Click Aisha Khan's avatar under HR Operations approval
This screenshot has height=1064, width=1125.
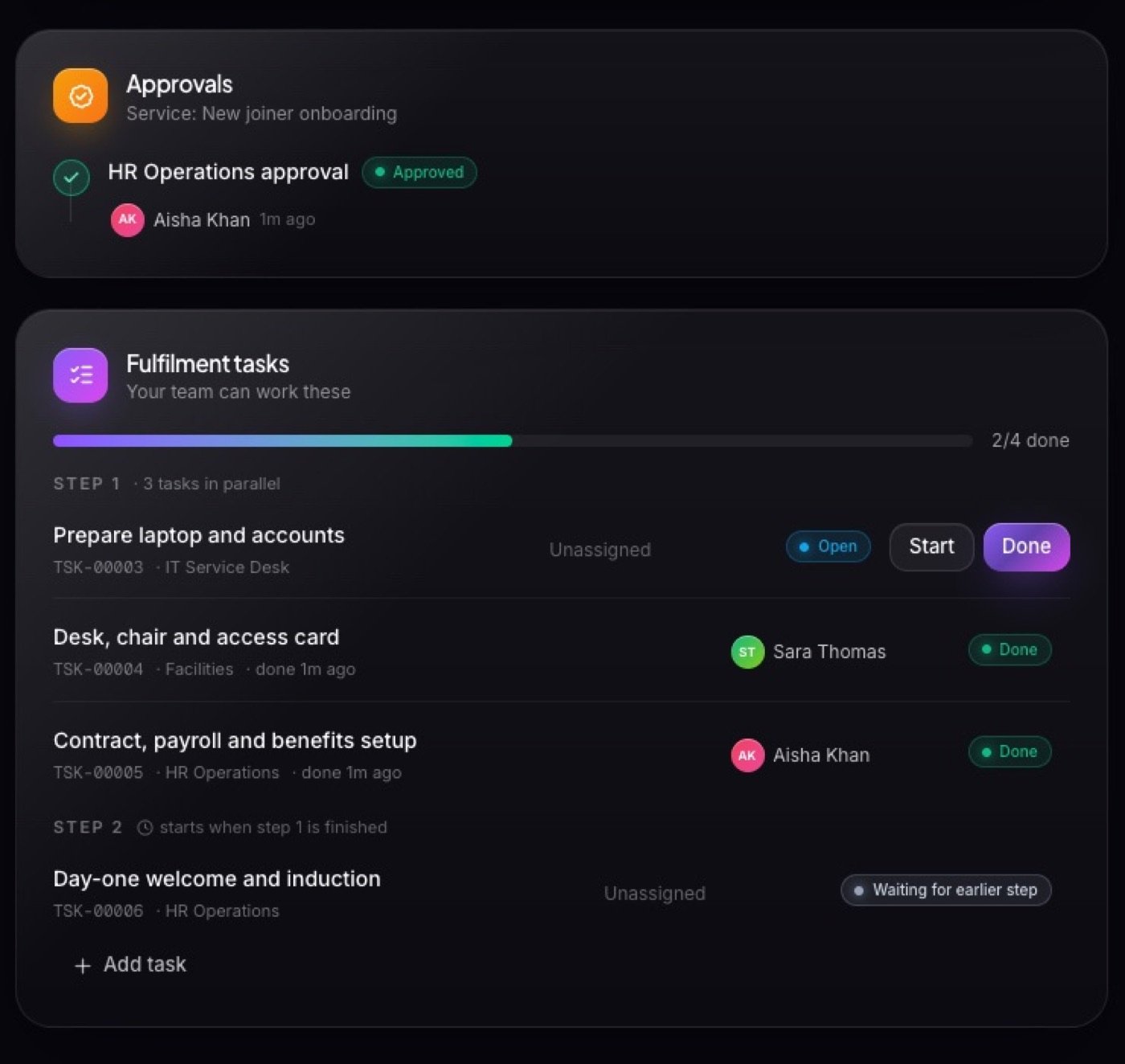pos(127,219)
